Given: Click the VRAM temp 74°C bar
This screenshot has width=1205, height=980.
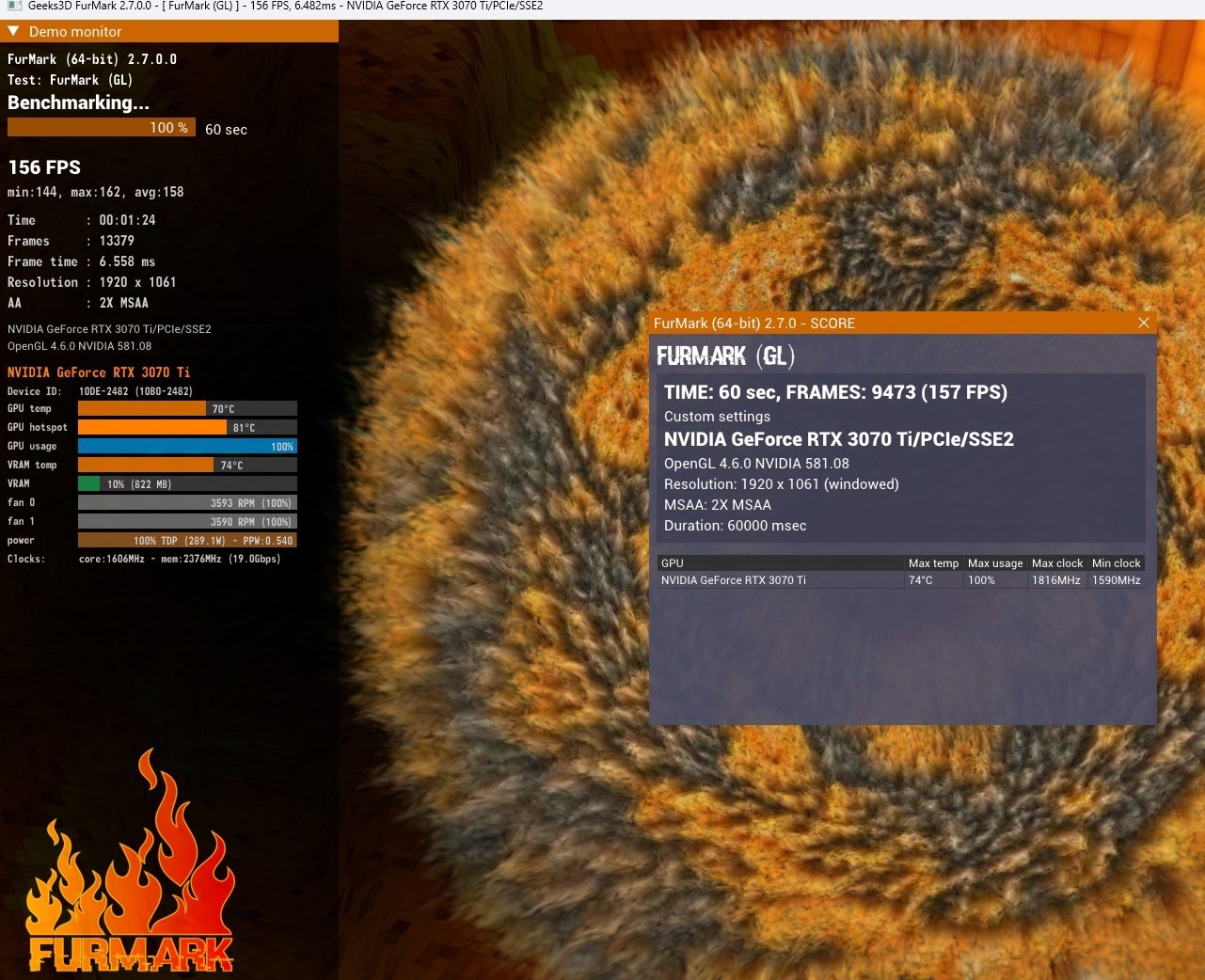Looking at the screenshot, I should coord(187,465).
